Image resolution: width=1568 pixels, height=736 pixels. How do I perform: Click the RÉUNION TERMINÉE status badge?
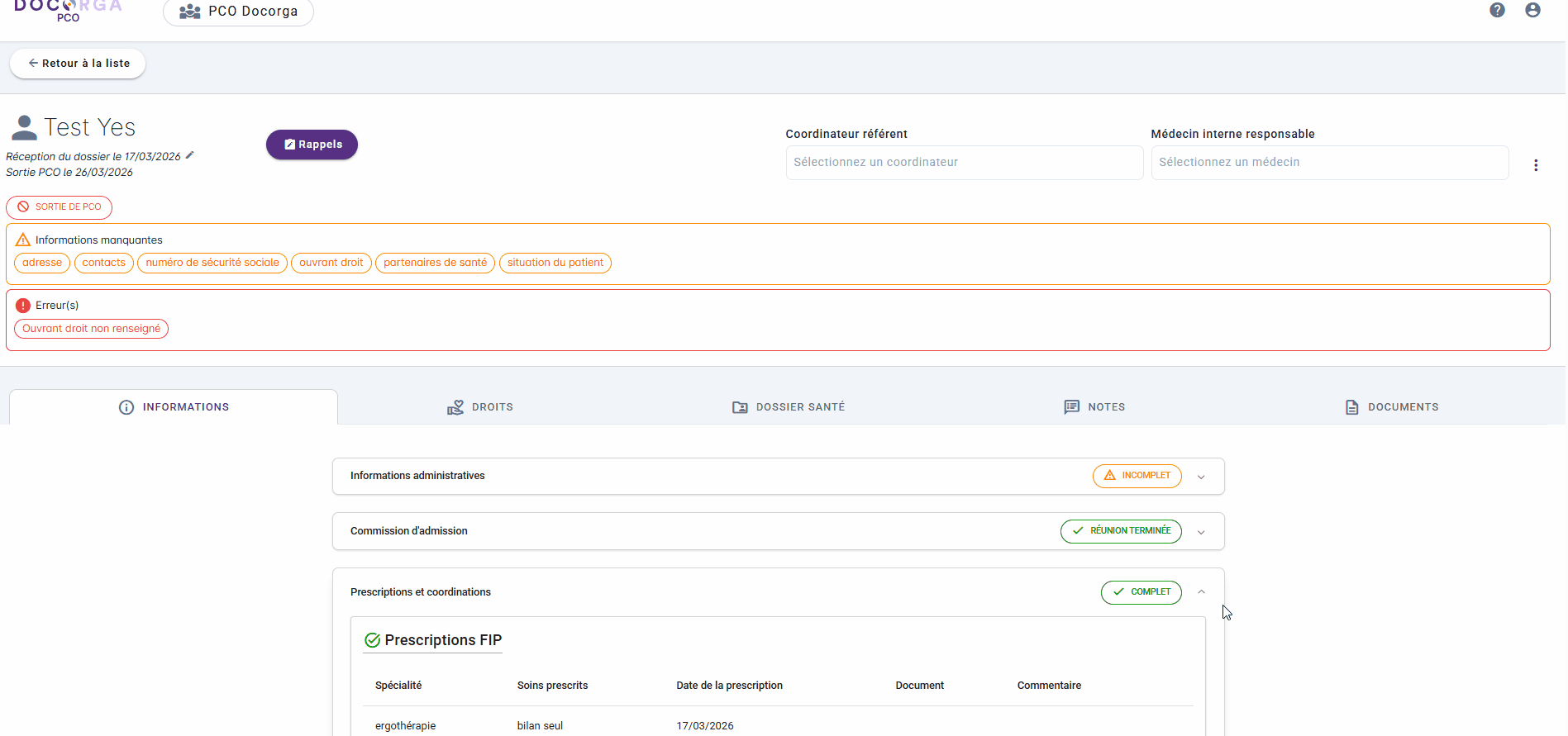1121,531
